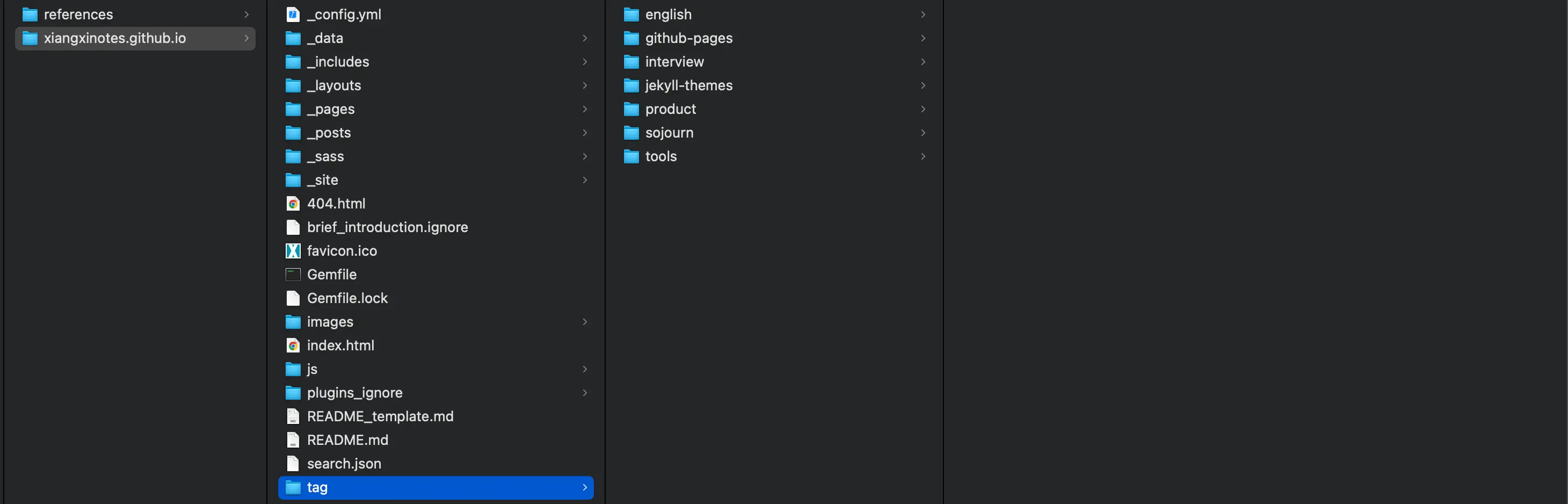The width and height of the screenshot is (1568, 504).
Task: Click the README_template.md file icon
Action: [293, 416]
